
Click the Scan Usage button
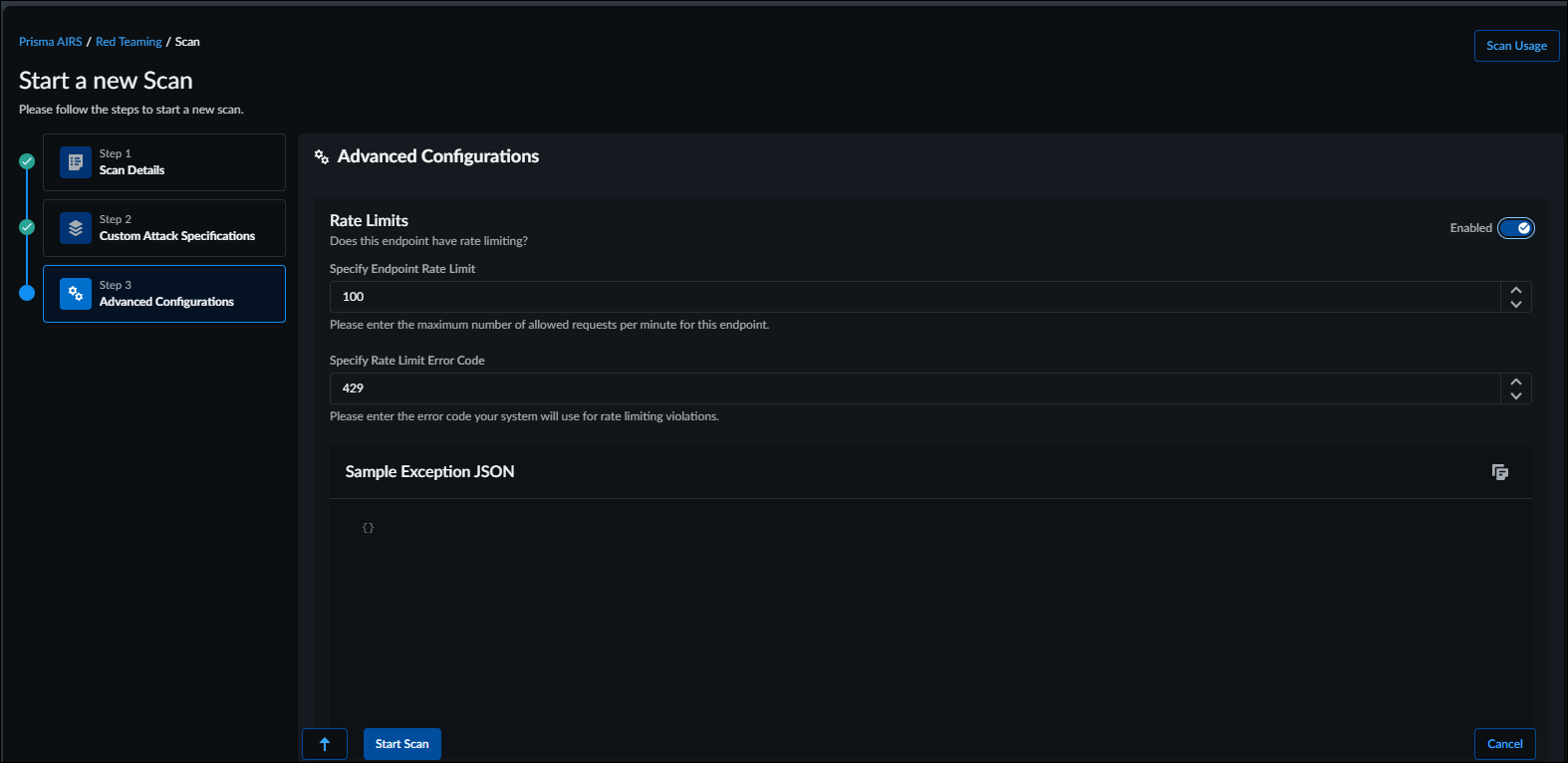(x=1516, y=46)
